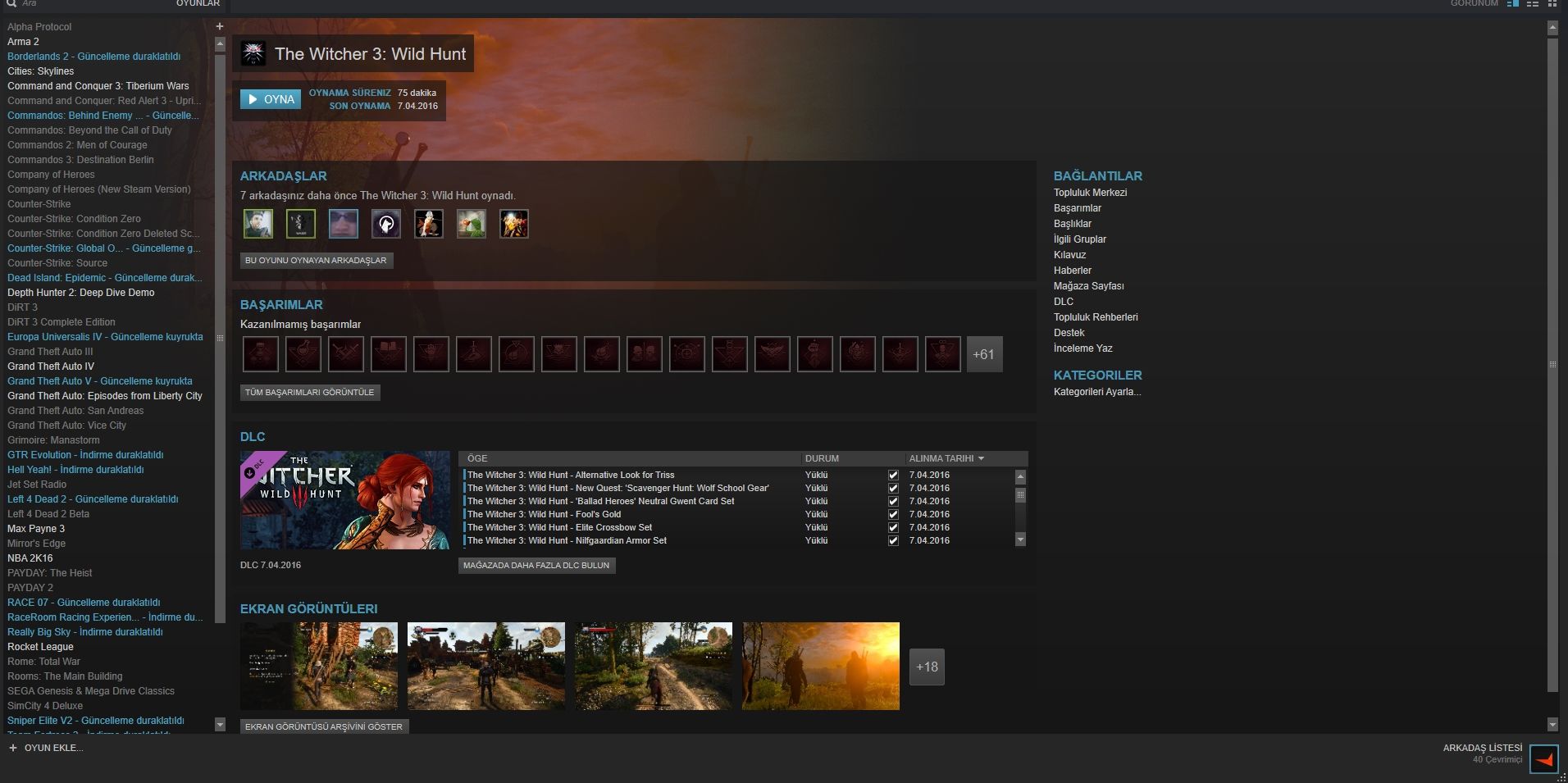Click the game list scroll up arrow

click(220, 44)
